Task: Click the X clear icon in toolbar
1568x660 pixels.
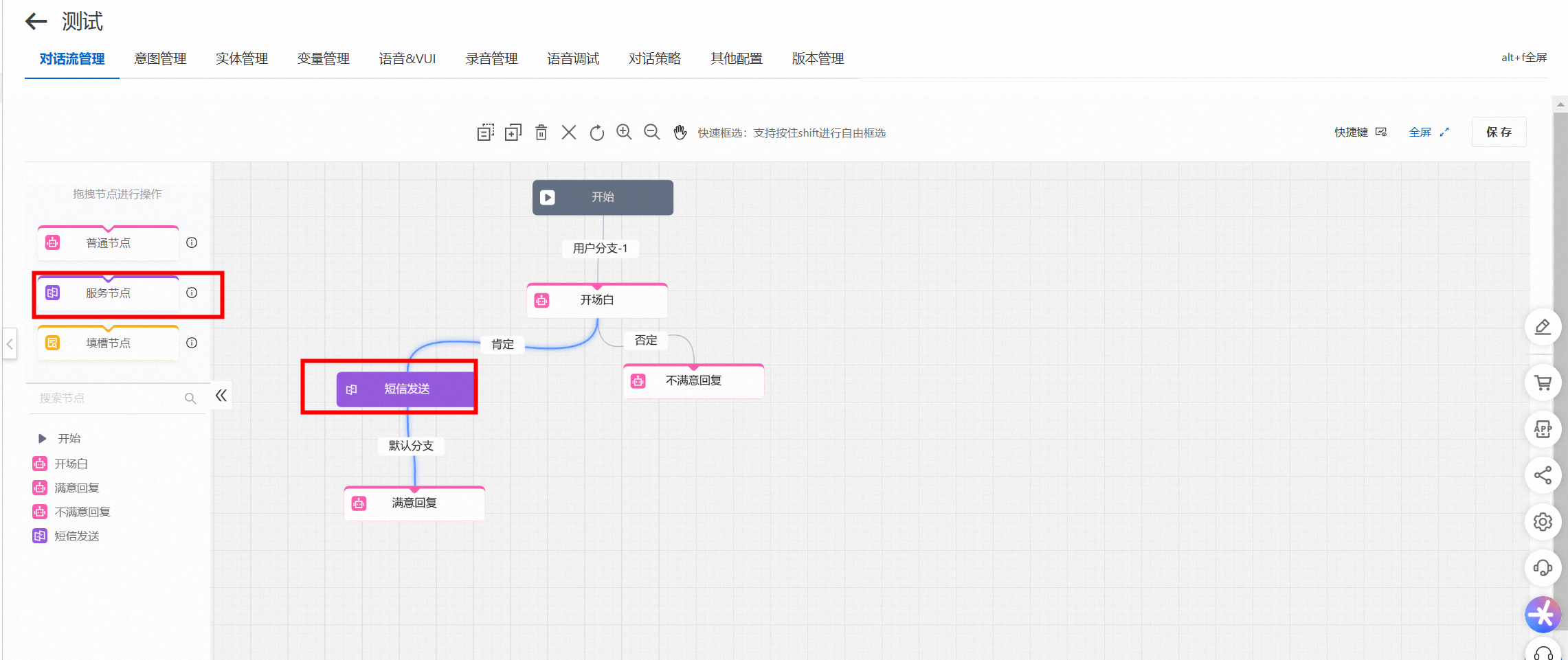Action: pyautogui.click(x=569, y=132)
